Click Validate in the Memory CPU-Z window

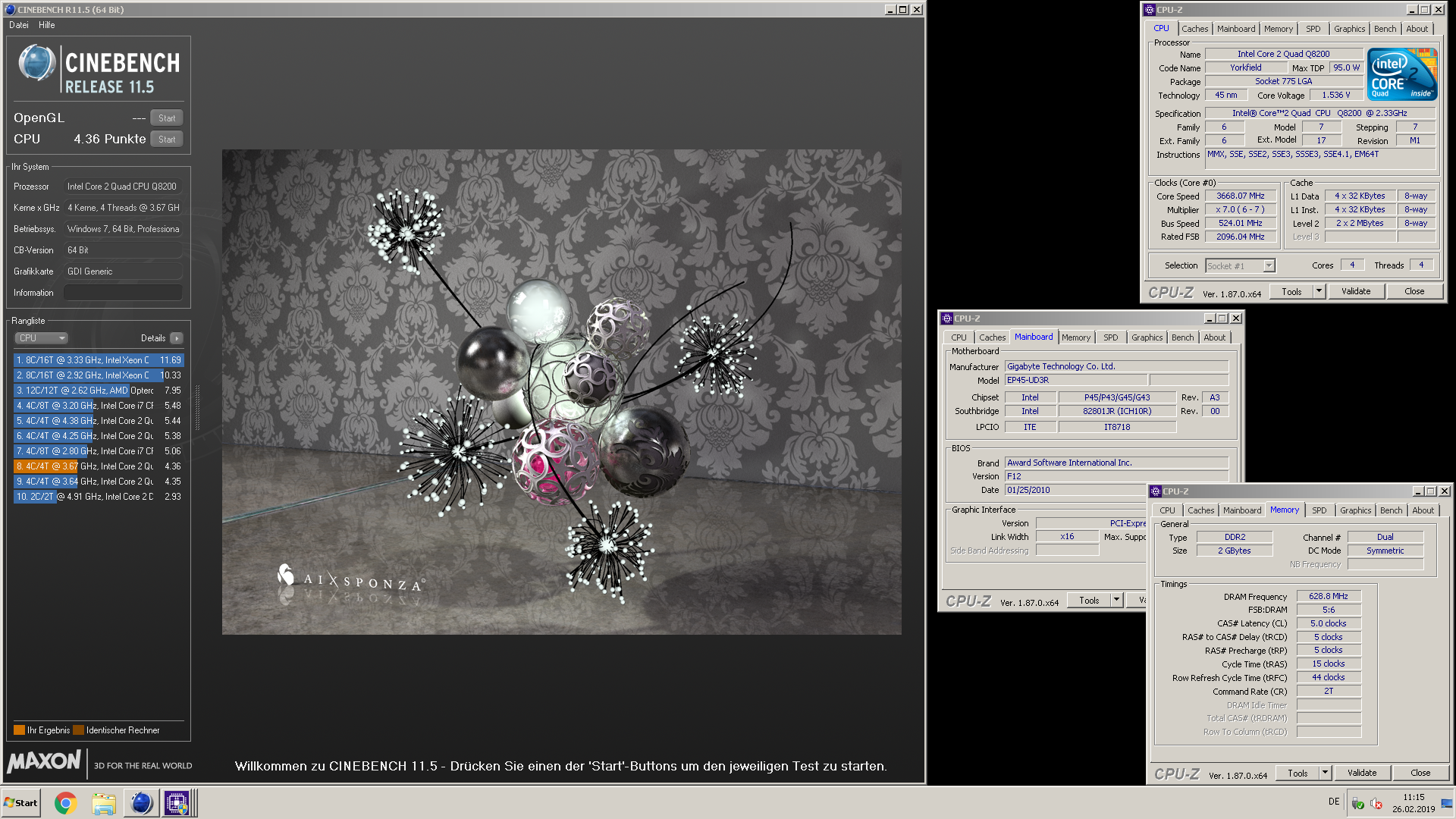point(1362,773)
